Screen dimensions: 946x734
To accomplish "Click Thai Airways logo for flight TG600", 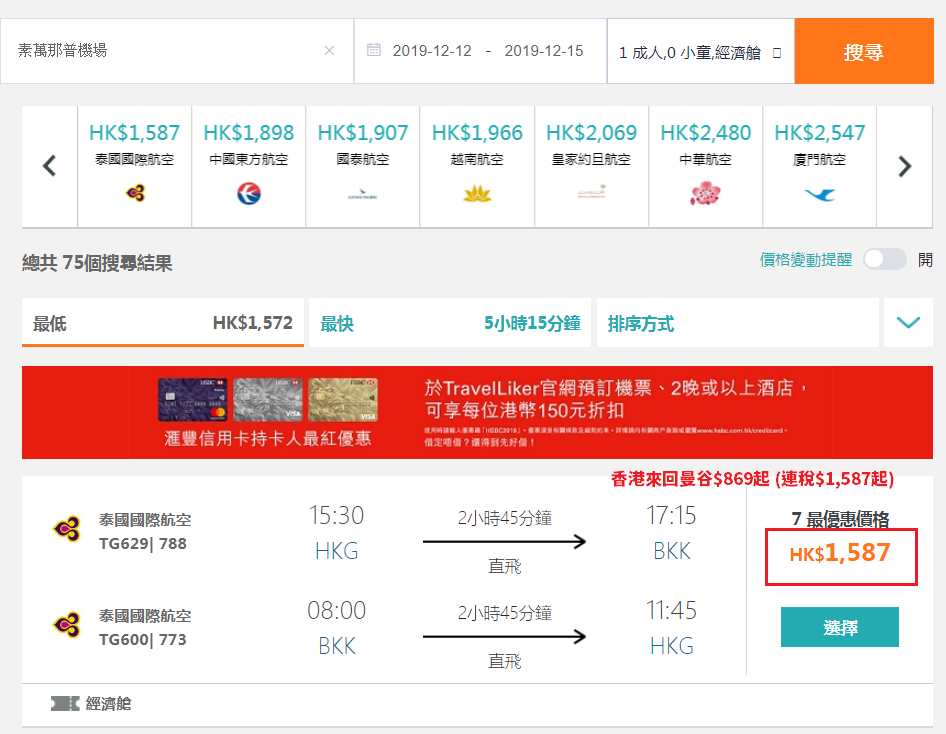I will click(x=67, y=625).
